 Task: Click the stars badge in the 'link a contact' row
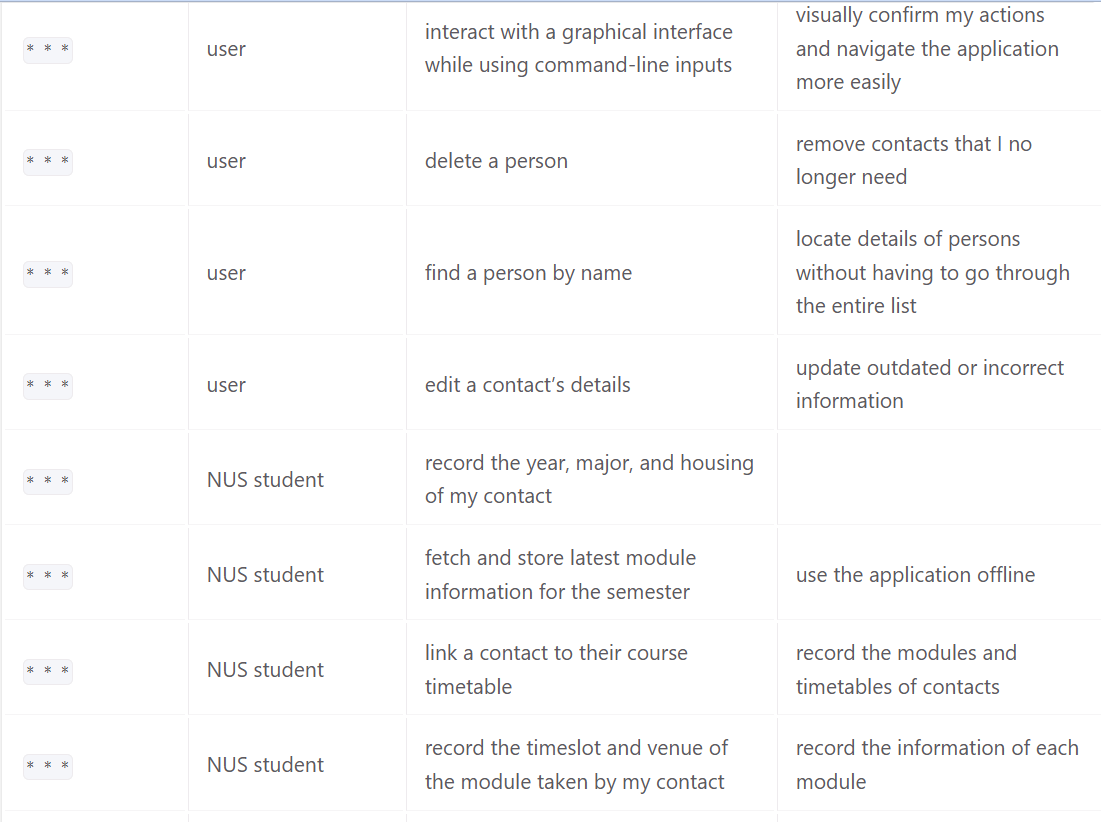click(48, 670)
